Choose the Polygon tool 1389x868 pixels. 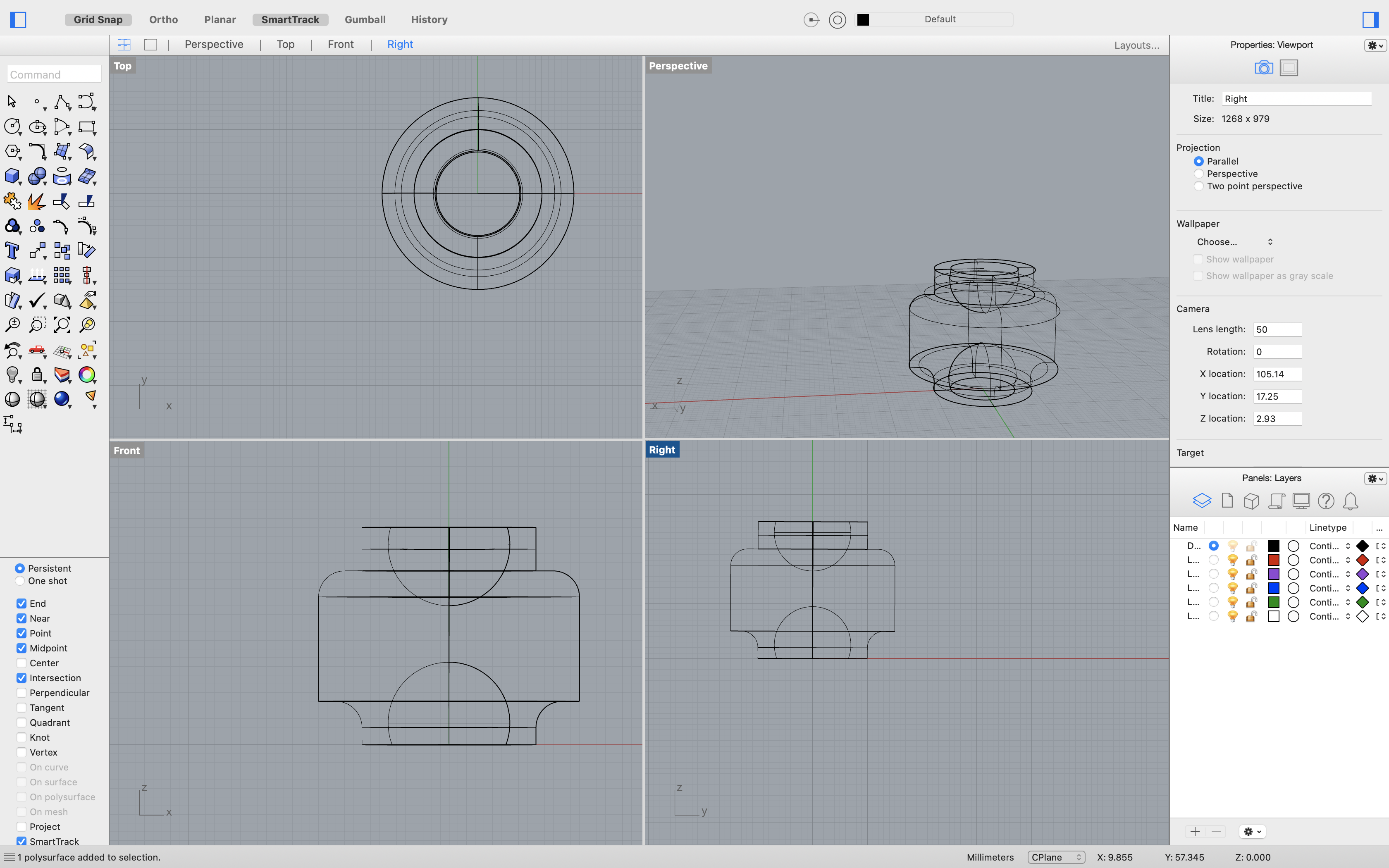click(12, 152)
